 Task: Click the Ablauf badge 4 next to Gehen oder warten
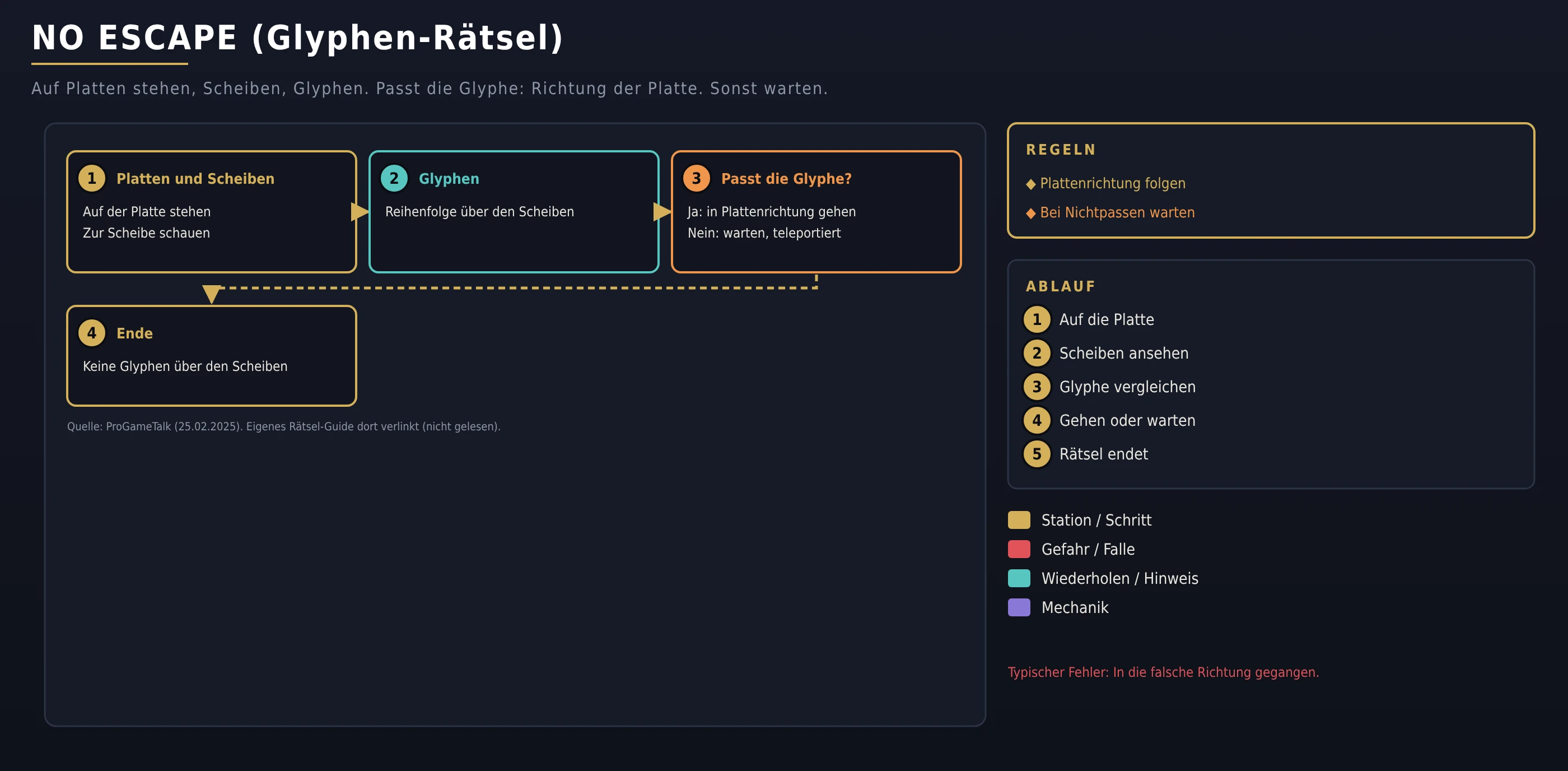click(1037, 420)
